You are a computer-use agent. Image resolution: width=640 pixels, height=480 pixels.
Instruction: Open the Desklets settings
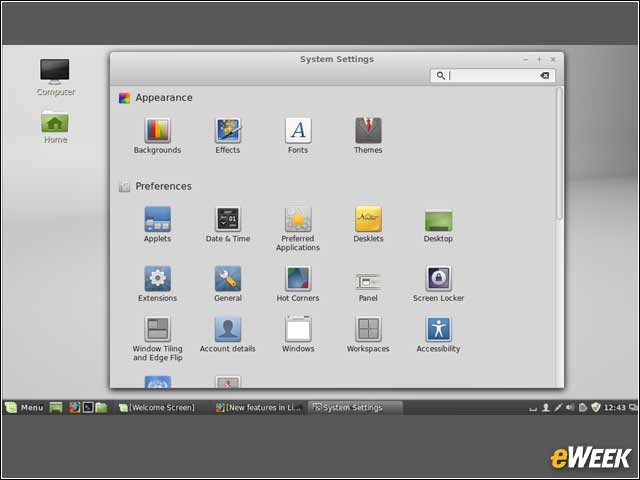tap(368, 225)
